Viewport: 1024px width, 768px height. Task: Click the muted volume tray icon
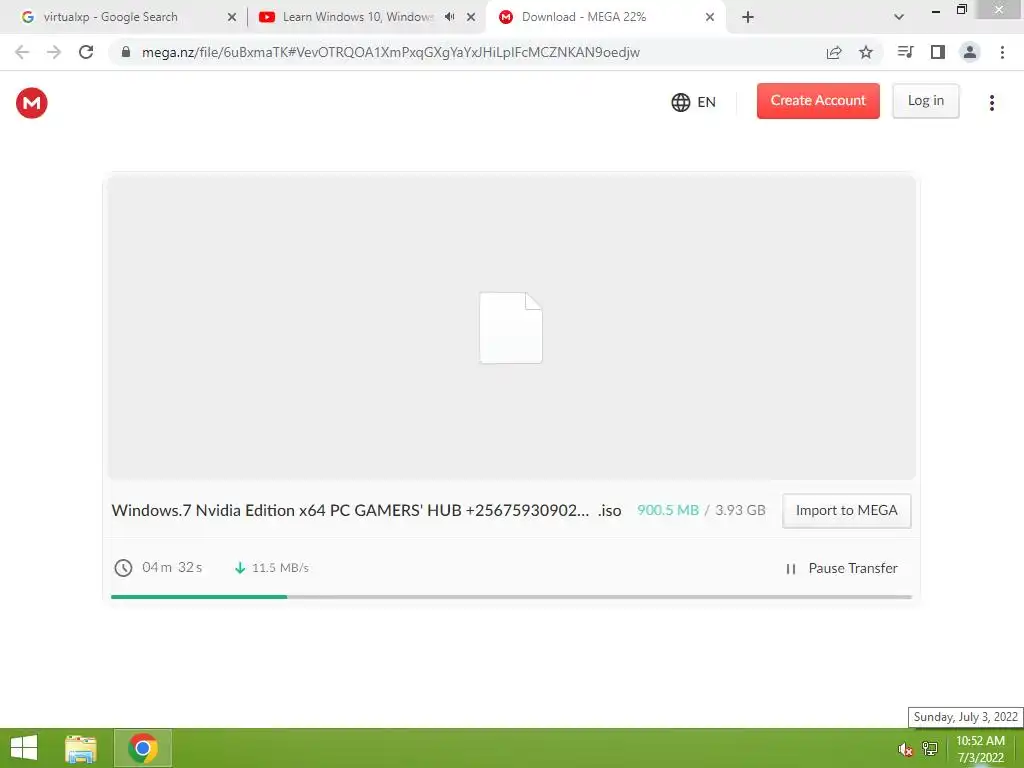[905, 749]
